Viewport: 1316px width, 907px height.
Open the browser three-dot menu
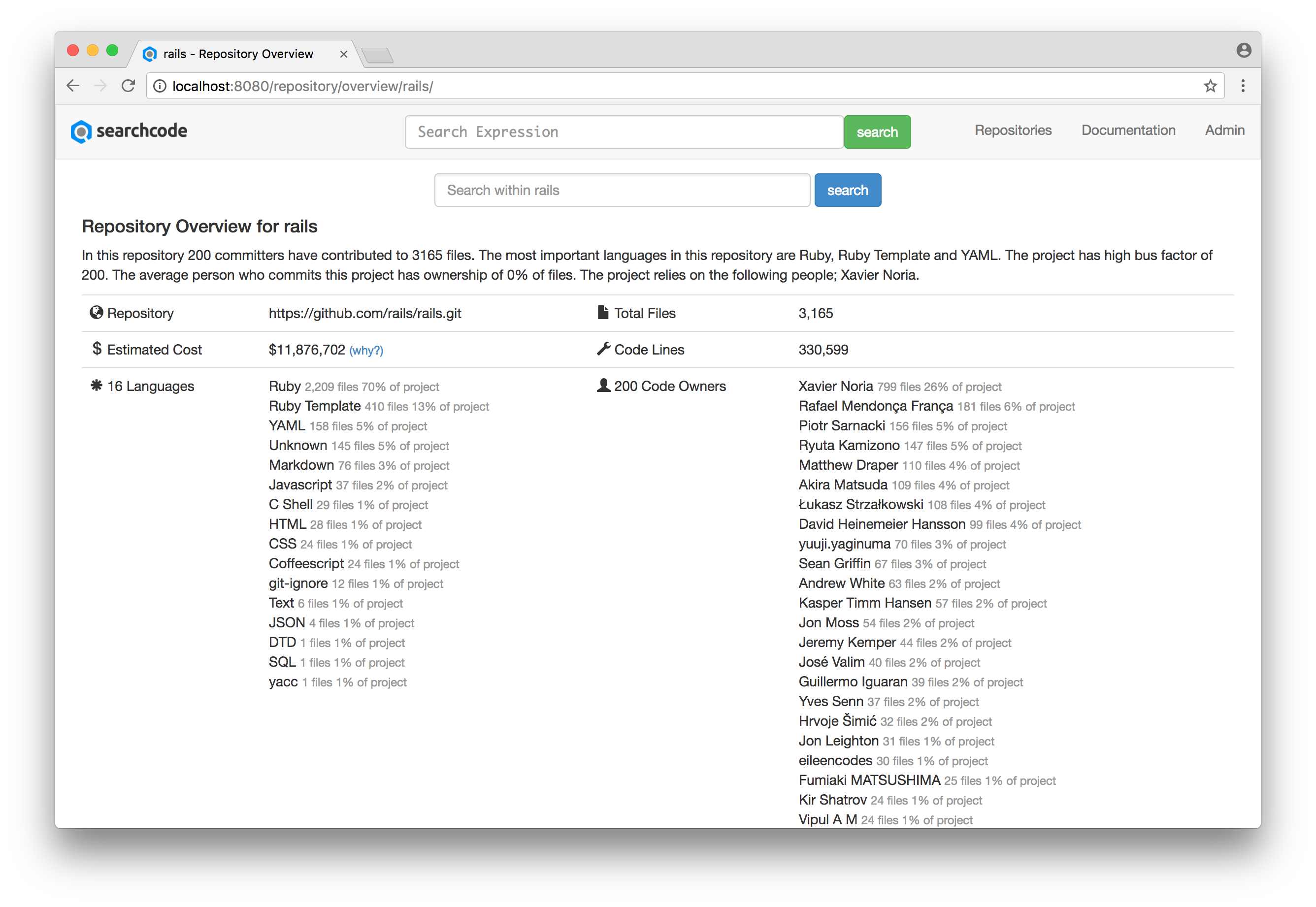(1243, 85)
